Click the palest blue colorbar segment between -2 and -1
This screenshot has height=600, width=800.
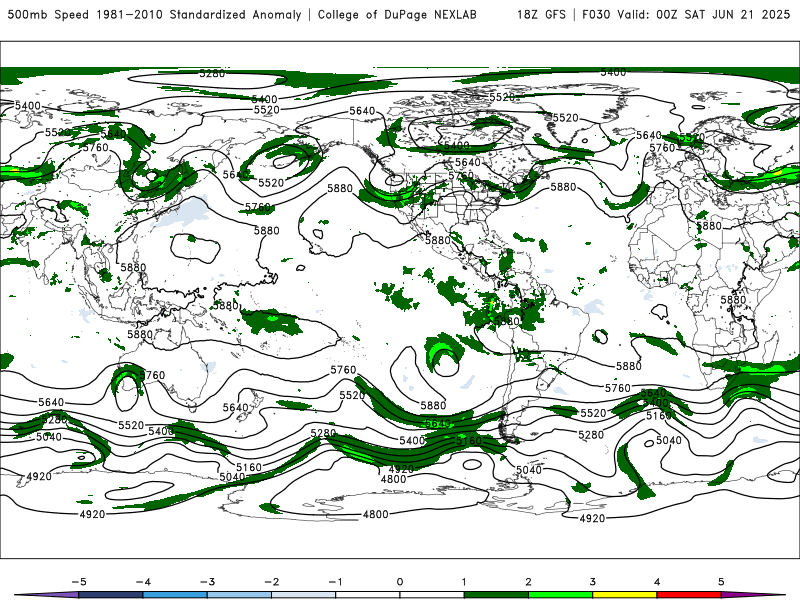coord(304,595)
